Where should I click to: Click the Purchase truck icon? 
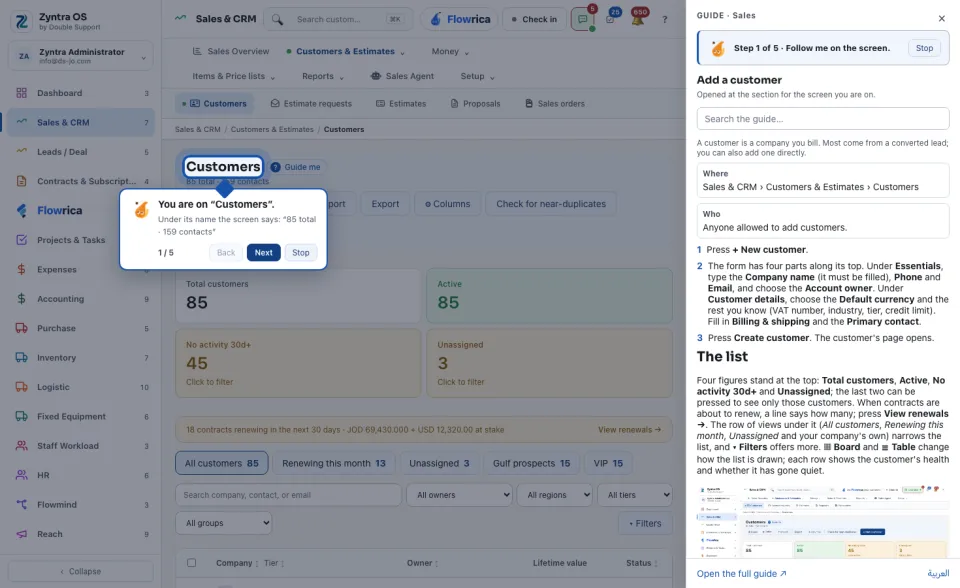point(21,328)
